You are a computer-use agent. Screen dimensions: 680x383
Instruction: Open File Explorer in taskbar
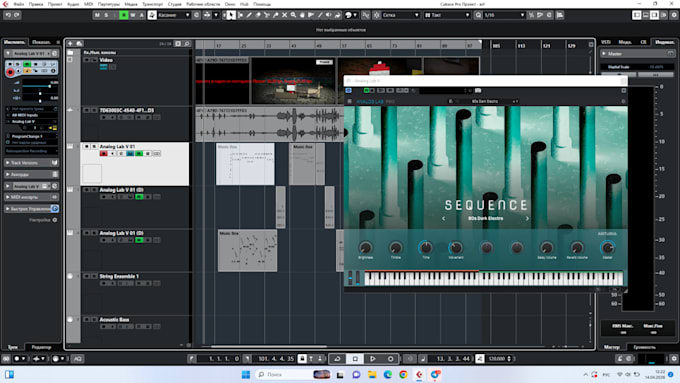pos(372,374)
